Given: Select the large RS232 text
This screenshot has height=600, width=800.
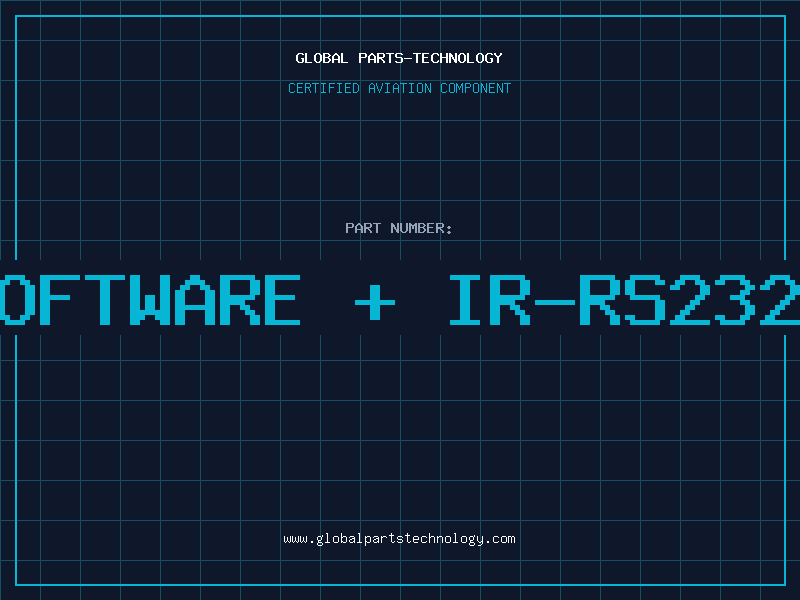Looking at the screenshot, I should [689, 300].
